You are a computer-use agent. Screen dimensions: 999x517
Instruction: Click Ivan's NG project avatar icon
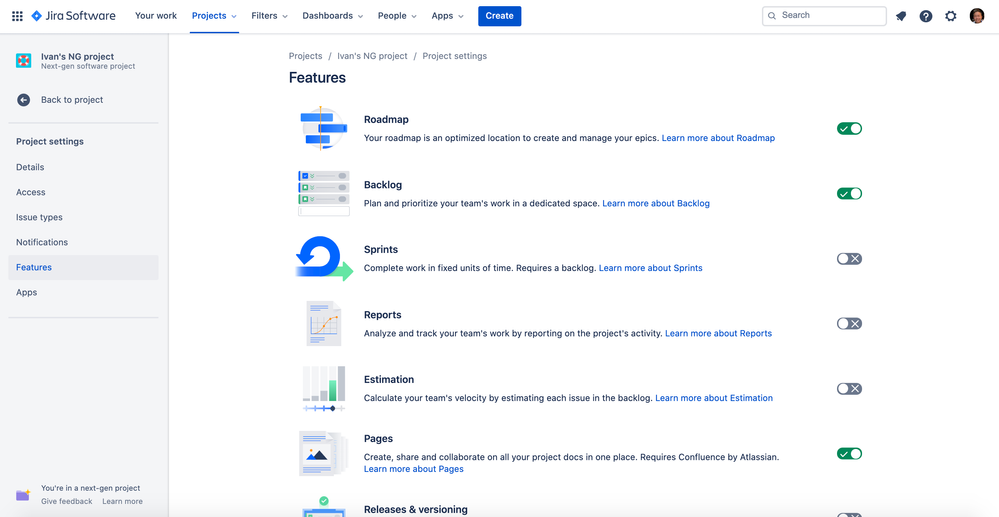click(x=24, y=61)
